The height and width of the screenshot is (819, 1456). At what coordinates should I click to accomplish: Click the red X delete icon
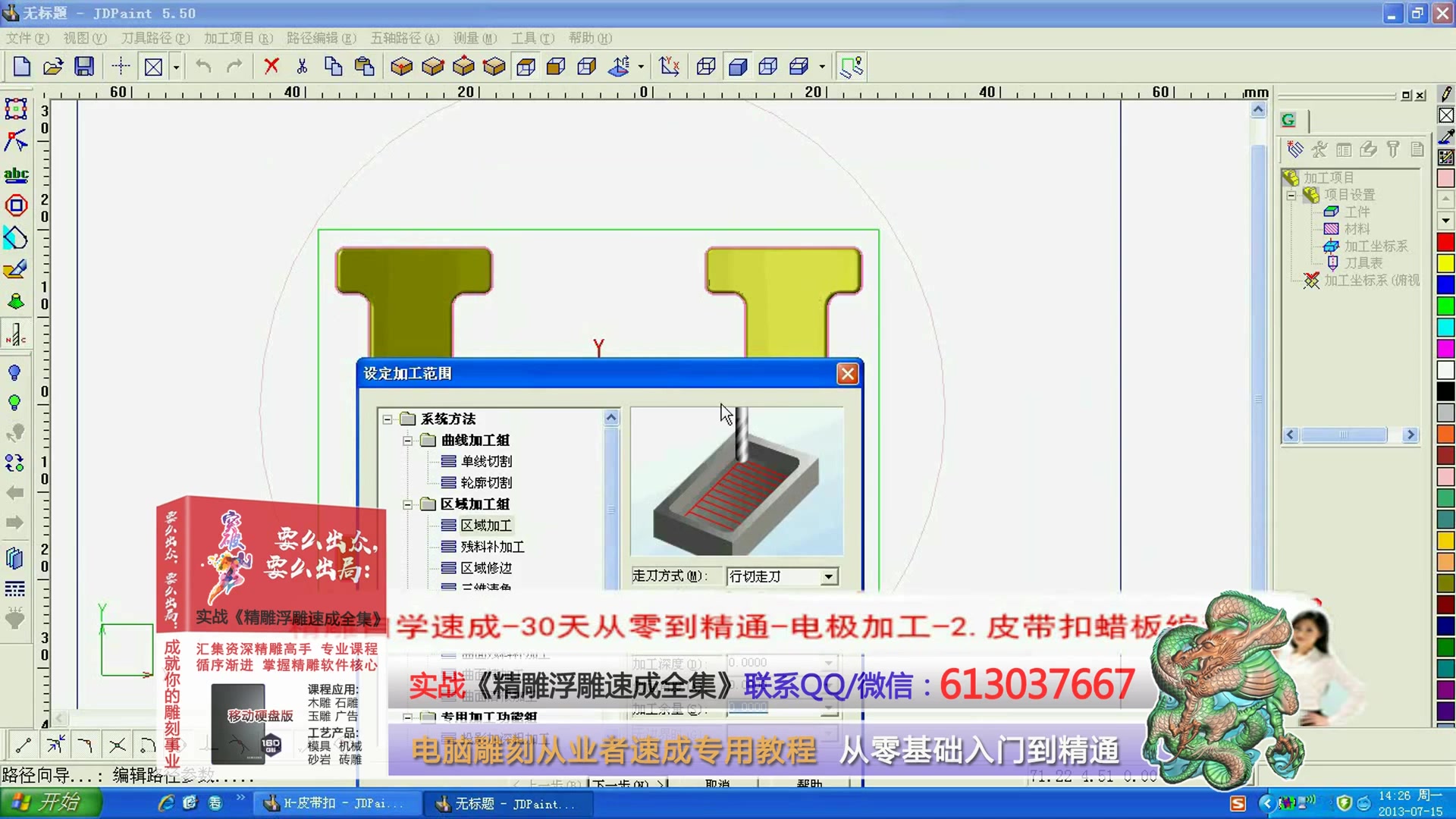[271, 66]
